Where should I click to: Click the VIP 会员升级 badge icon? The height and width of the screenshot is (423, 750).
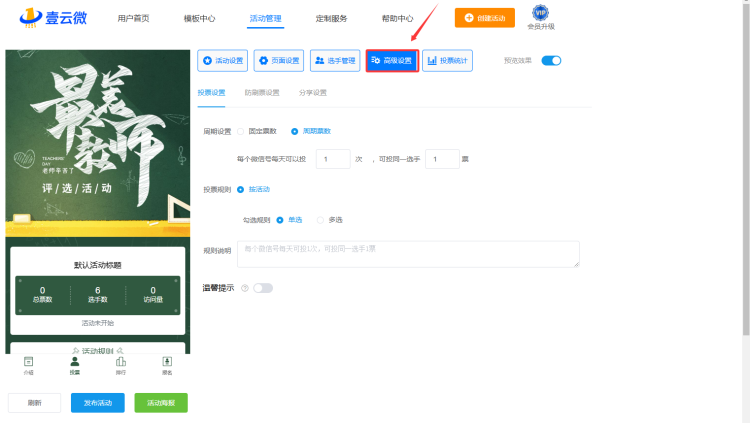coord(540,13)
